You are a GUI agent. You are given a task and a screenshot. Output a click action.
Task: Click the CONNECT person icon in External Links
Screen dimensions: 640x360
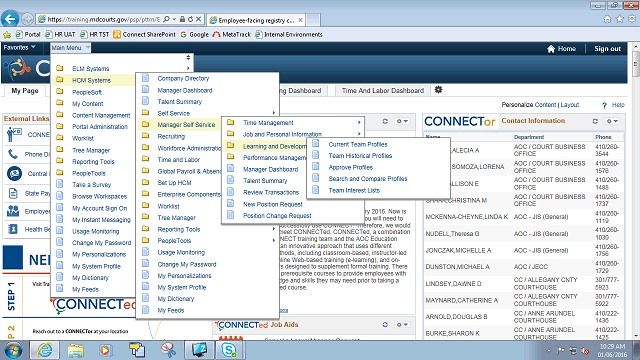13,134
